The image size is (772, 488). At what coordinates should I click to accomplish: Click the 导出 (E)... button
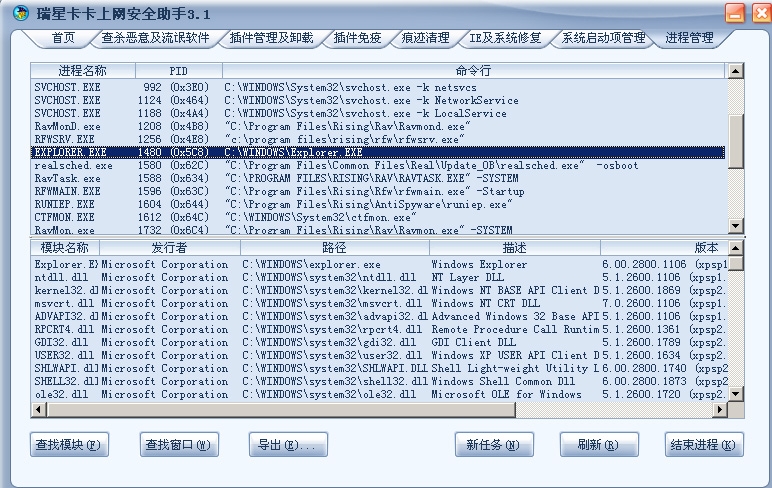click(x=288, y=445)
